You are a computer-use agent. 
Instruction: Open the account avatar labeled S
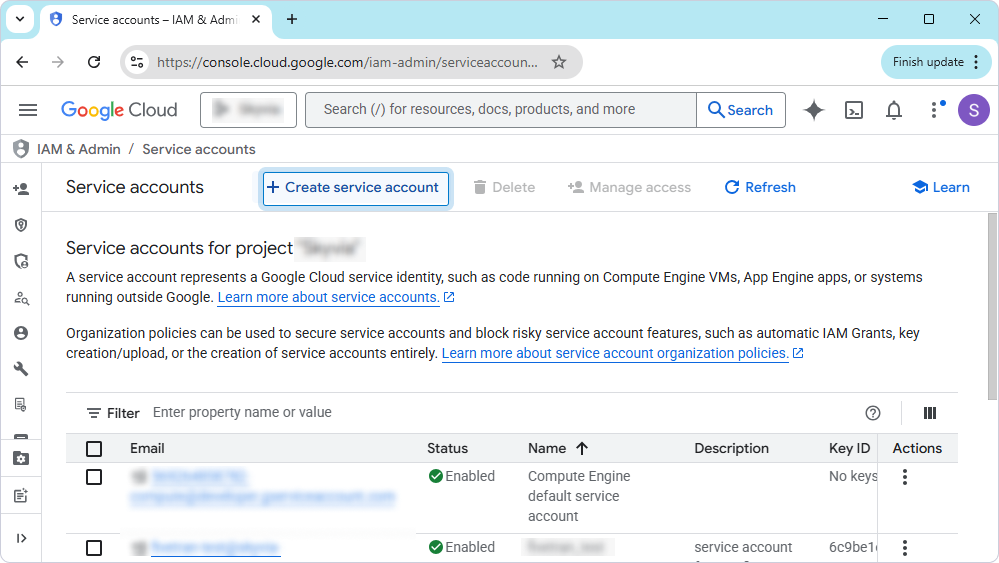(x=974, y=110)
